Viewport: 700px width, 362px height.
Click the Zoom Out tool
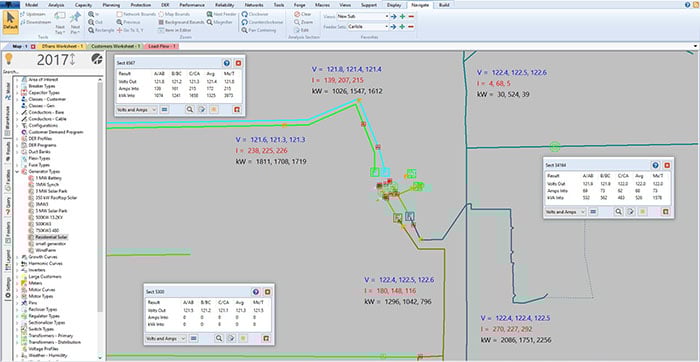pyautogui.click(x=95, y=22)
